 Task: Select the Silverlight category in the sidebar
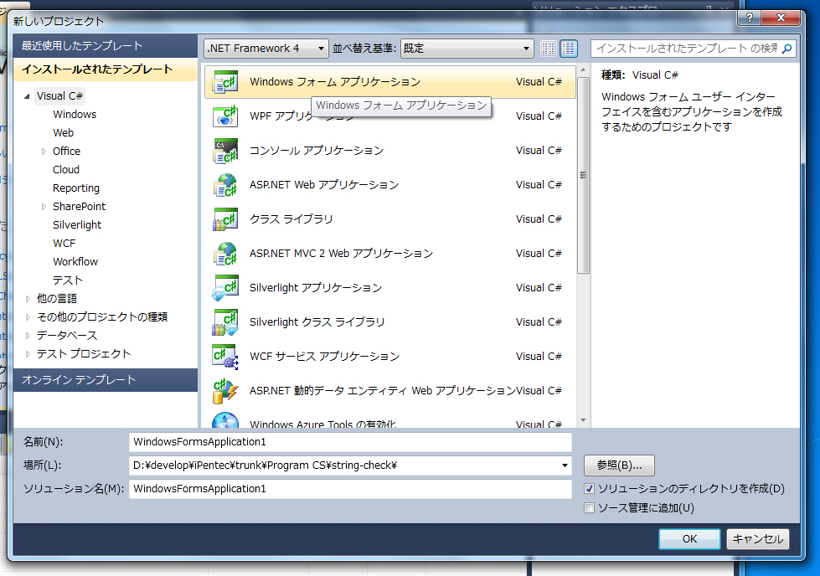79,224
